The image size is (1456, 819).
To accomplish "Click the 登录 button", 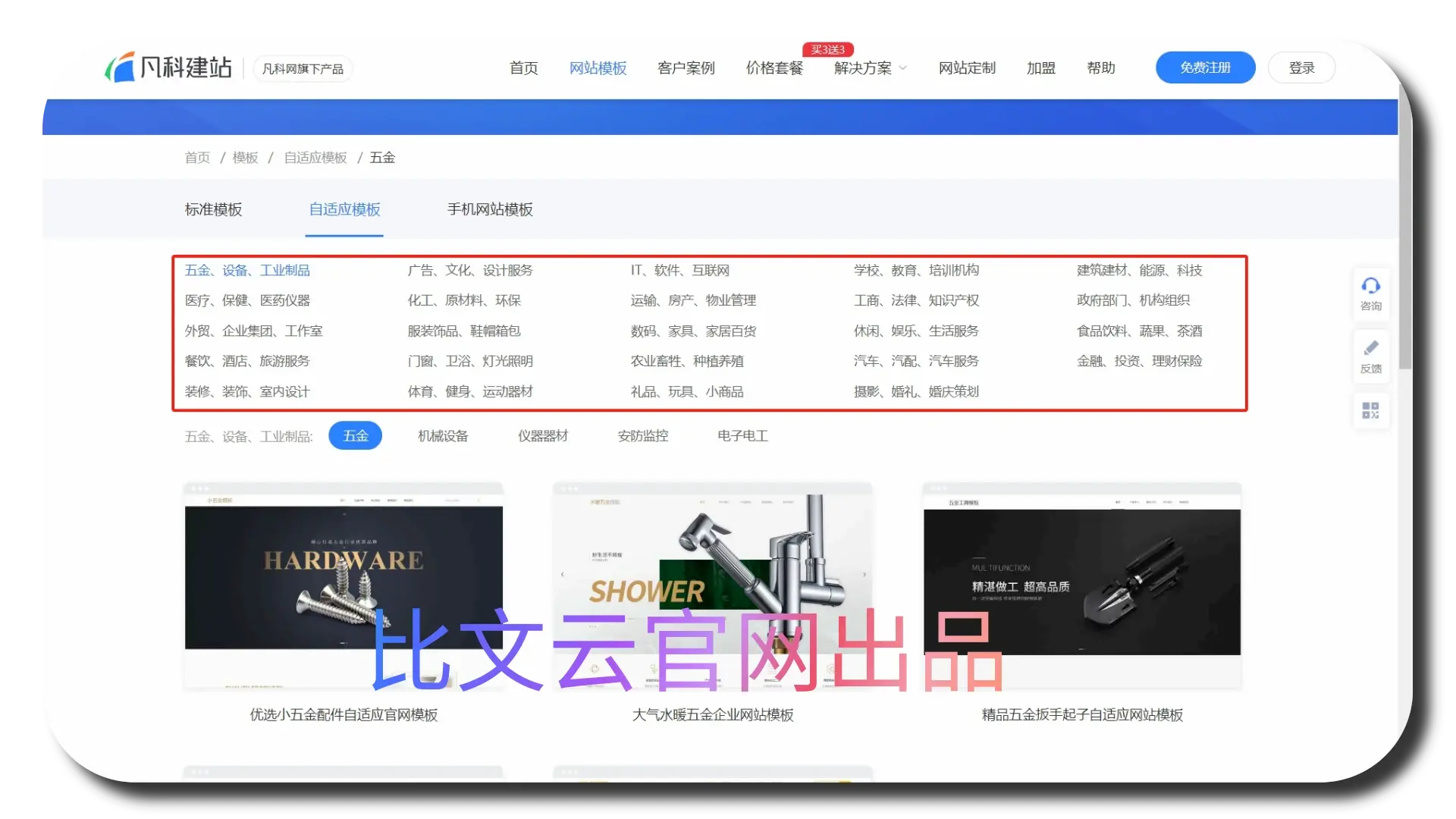I will (1301, 67).
